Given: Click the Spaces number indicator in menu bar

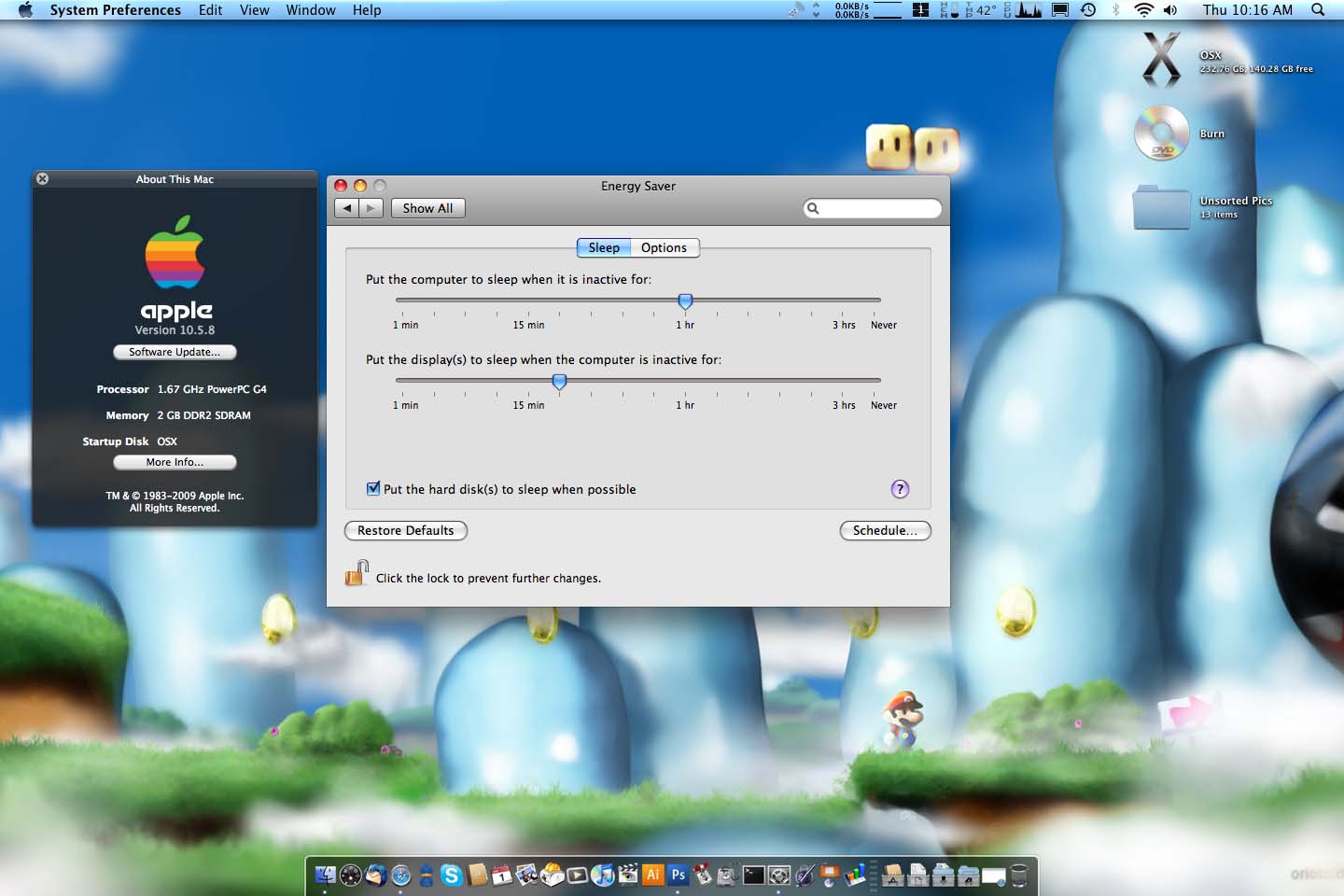Looking at the screenshot, I should 920,9.
